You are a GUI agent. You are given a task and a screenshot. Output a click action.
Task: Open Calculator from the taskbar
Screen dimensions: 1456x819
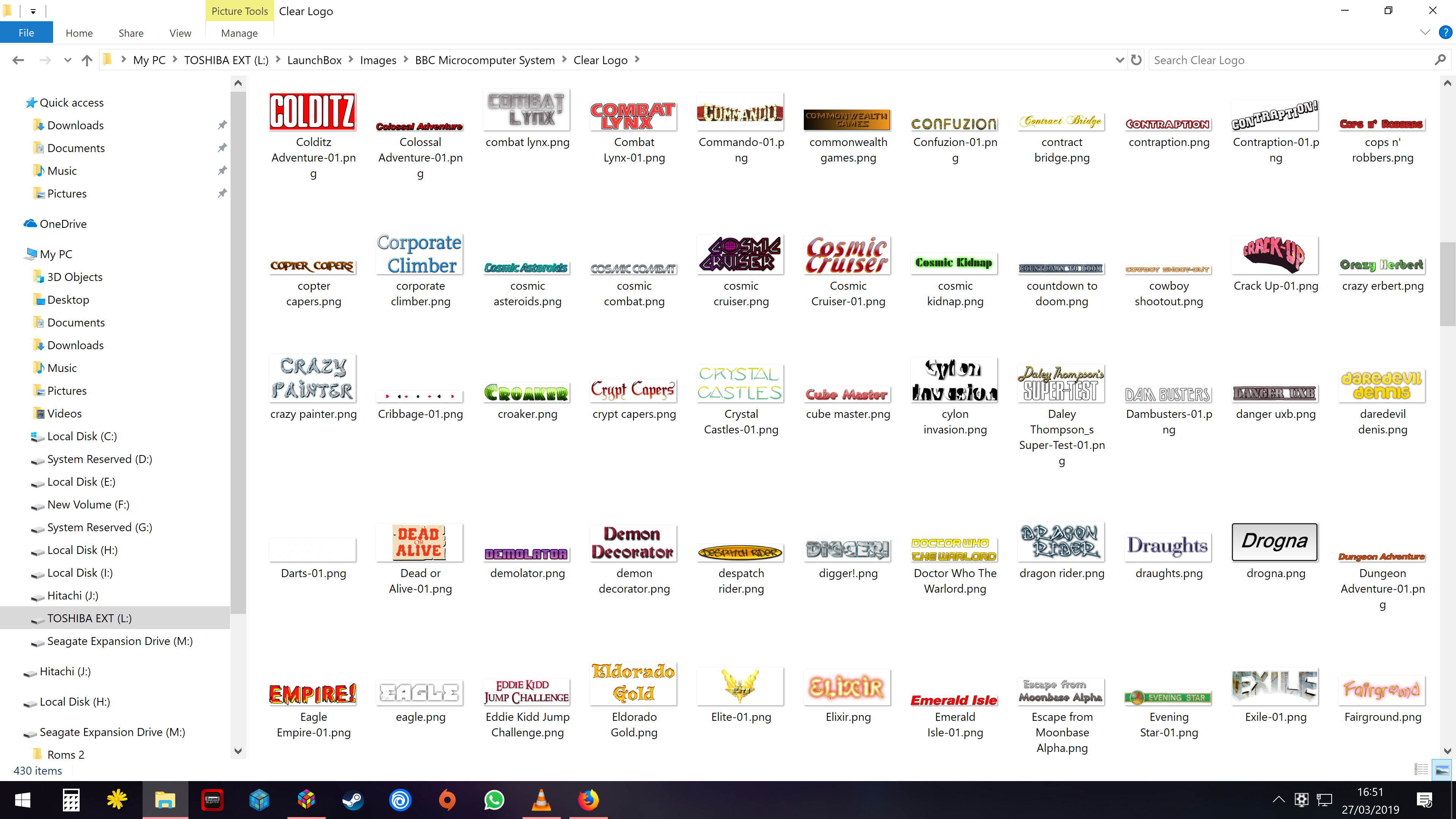coord(71,800)
